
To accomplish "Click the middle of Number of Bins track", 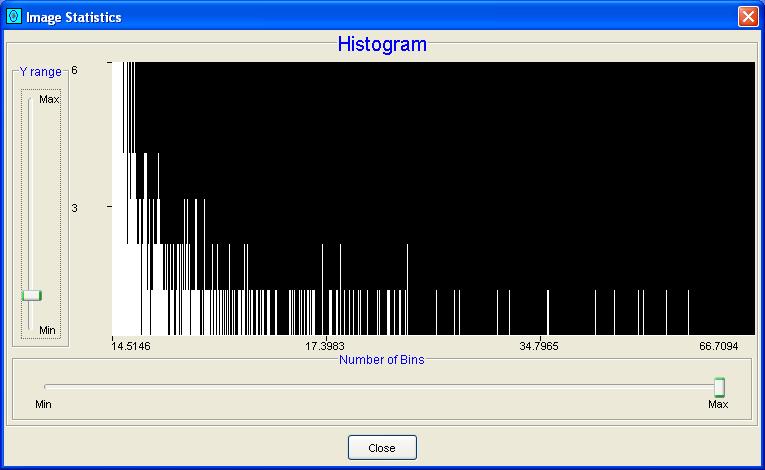I will [x=381, y=386].
